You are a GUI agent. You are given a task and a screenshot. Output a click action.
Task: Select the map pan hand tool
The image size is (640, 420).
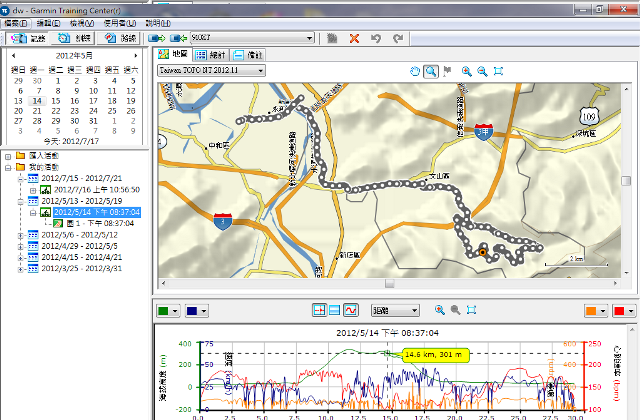coord(414,71)
